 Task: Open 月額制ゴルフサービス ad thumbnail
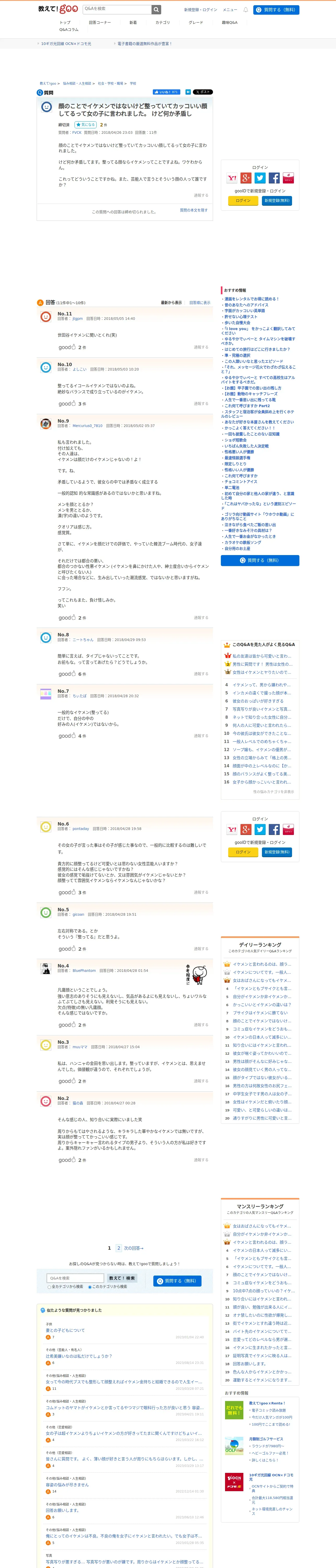(234, 1446)
